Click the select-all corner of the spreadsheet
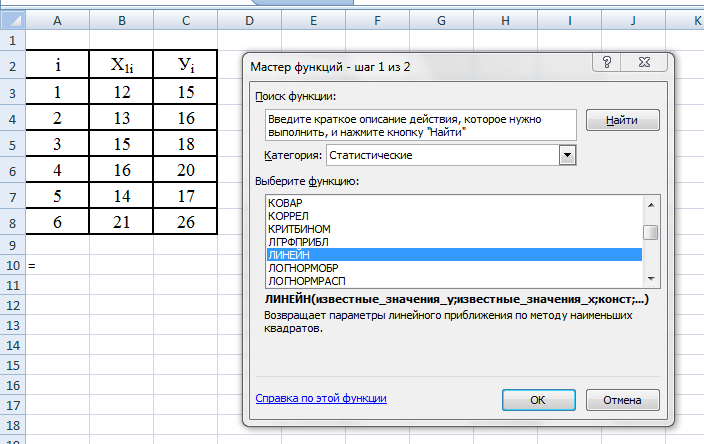704x444 pixels. (13, 20)
